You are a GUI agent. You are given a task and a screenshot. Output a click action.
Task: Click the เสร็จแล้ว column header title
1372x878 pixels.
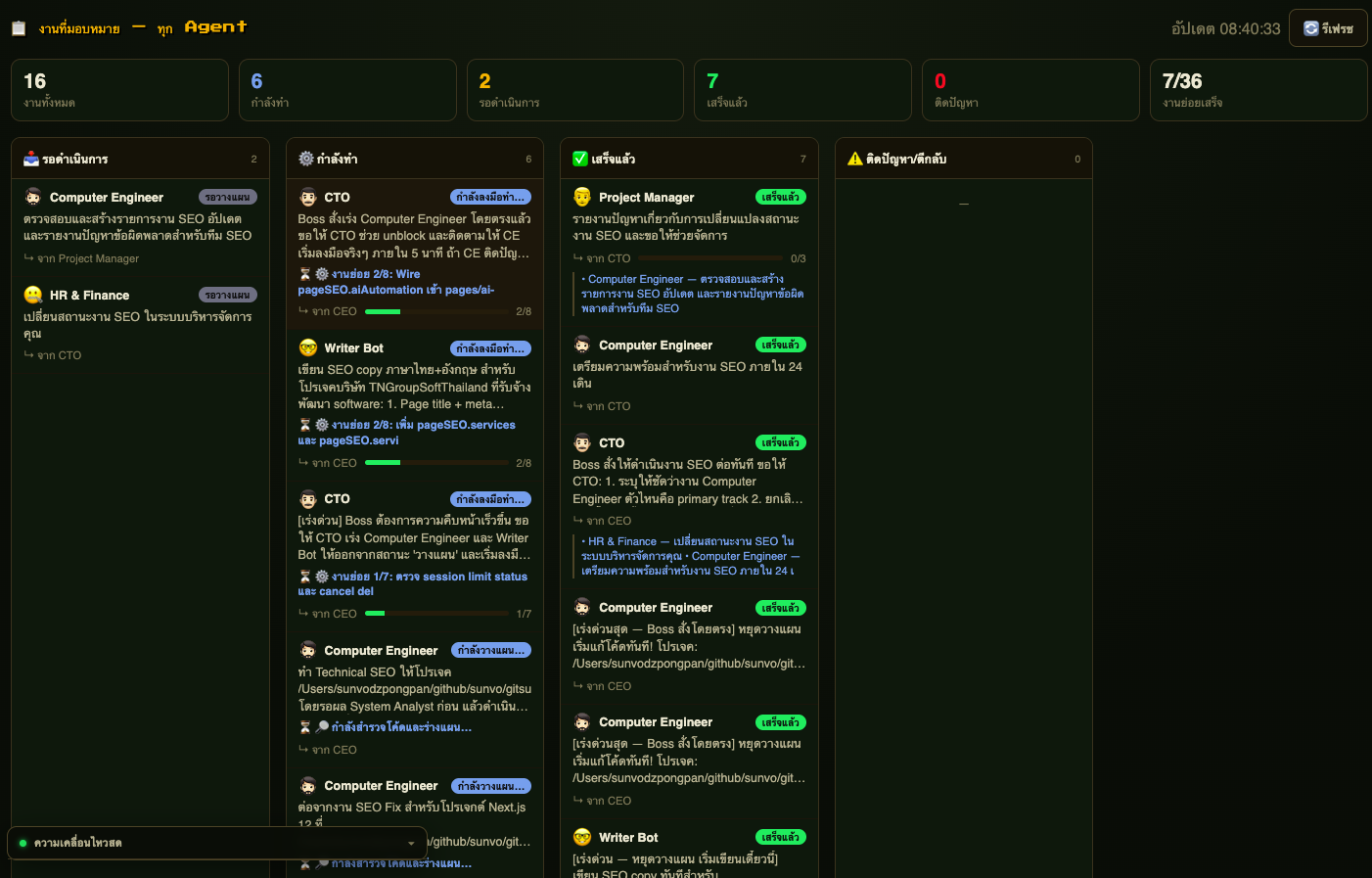(x=613, y=159)
